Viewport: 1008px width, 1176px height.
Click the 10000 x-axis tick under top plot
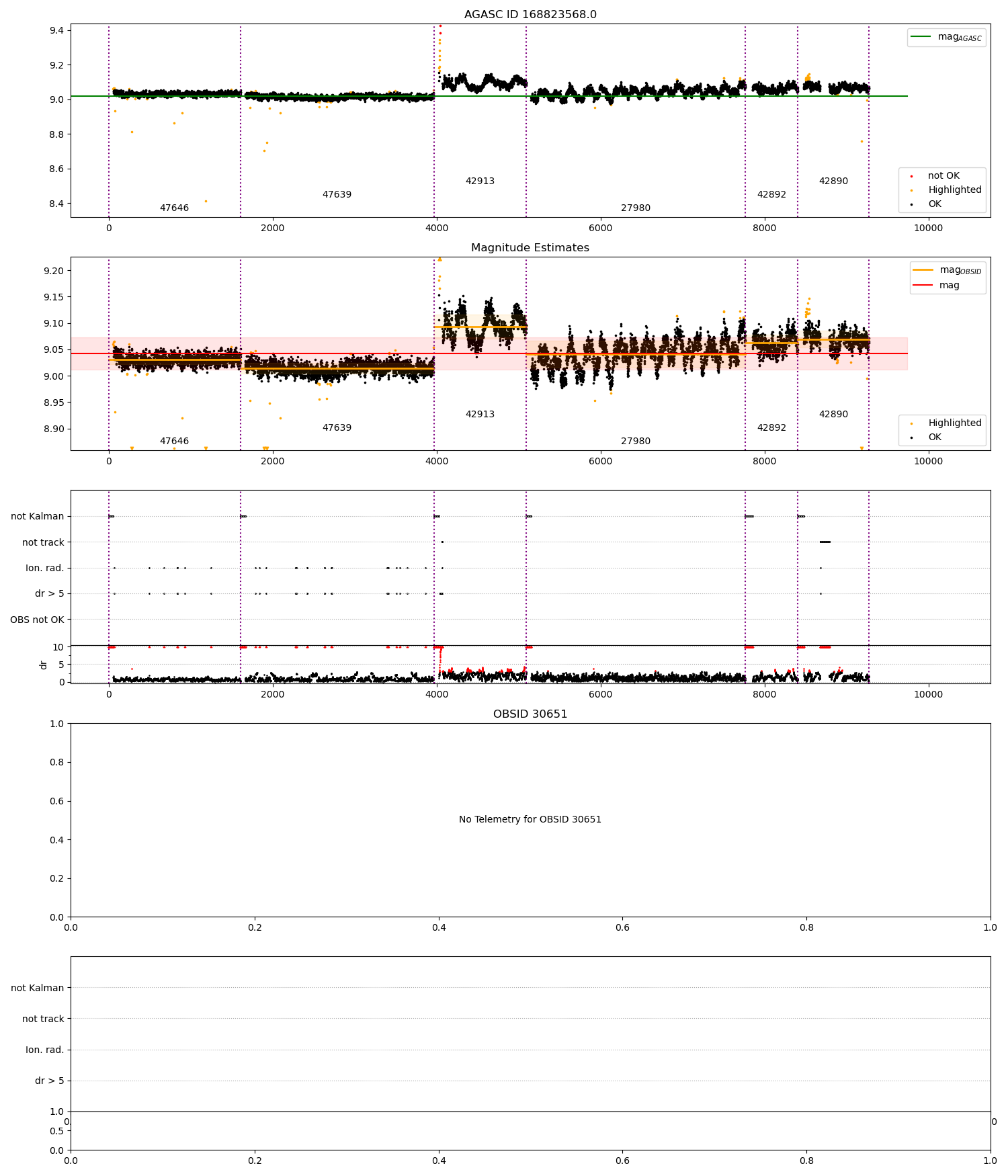pyautogui.click(x=928, y=228)
